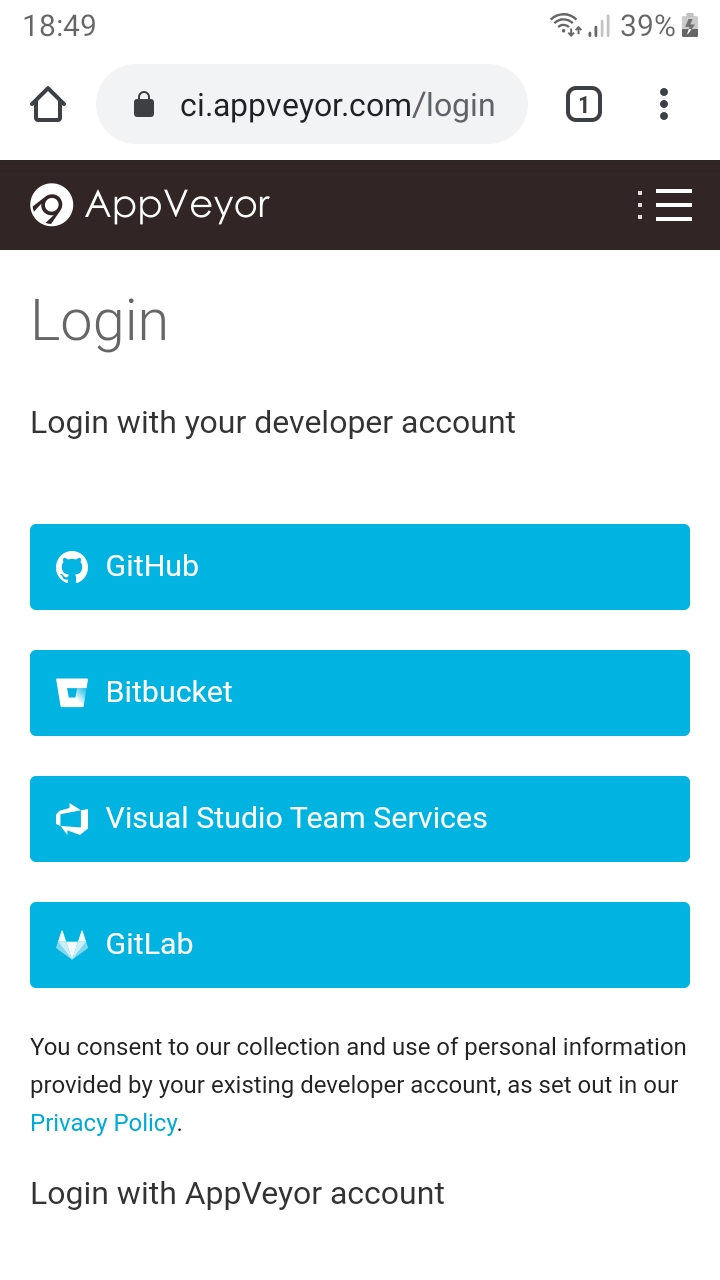Tap the browser home icon

coord(48,104)
